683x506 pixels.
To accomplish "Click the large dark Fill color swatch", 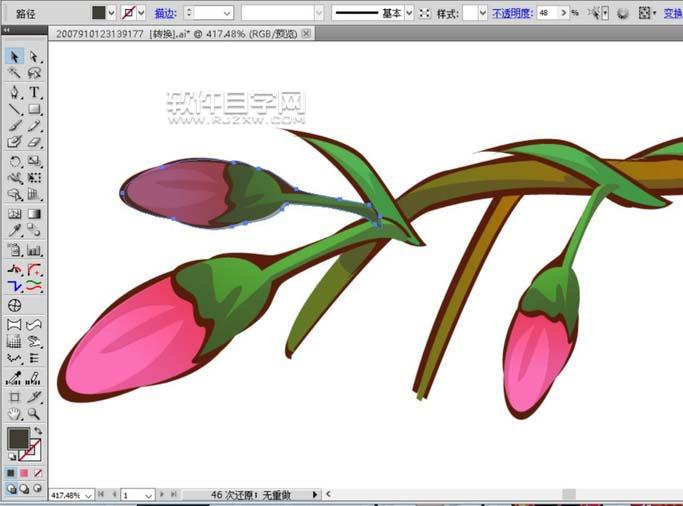I will click(18, 438).
